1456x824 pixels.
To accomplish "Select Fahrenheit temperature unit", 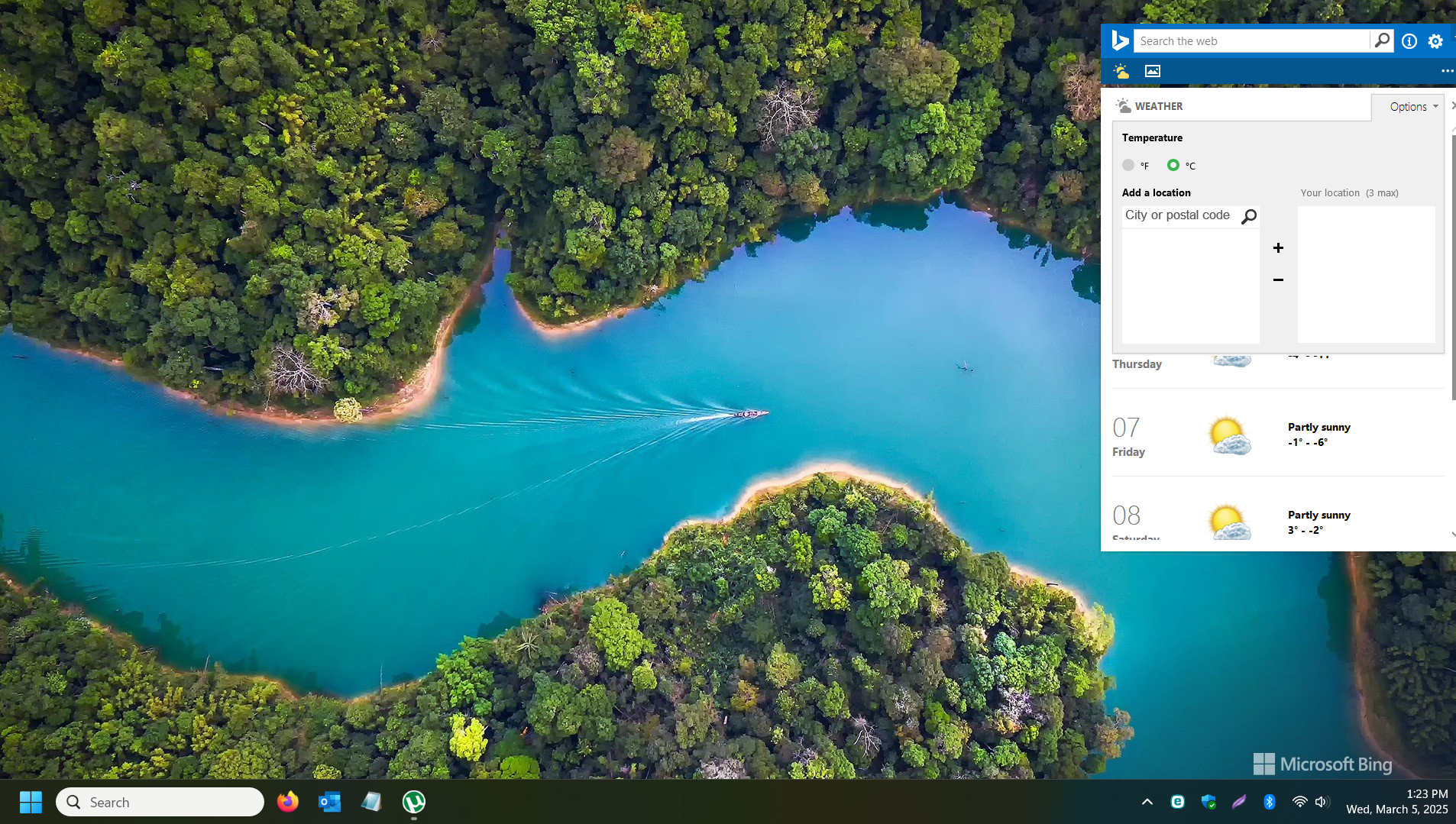I will [x=1128, y=165].
